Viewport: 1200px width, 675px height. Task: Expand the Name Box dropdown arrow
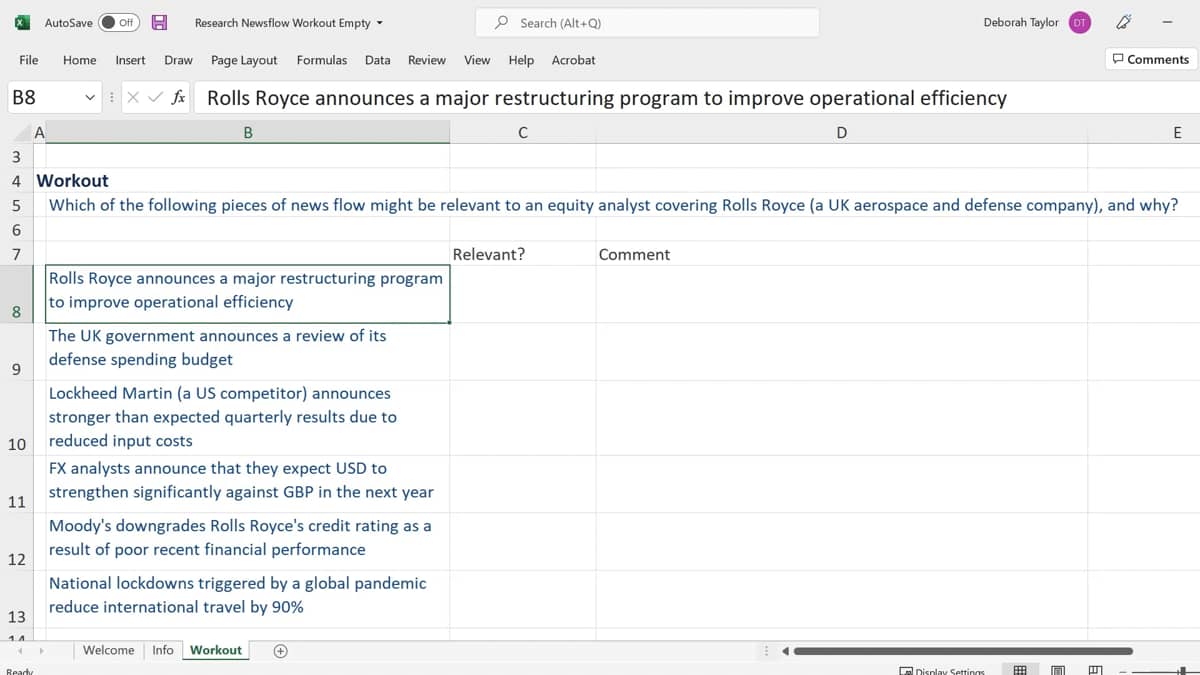(90, 98)
